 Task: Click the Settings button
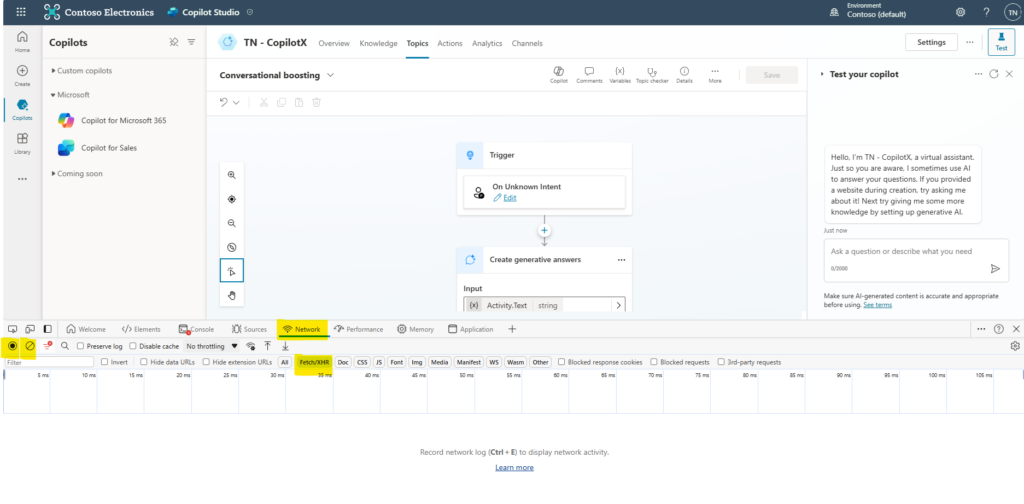pos(930,42)
